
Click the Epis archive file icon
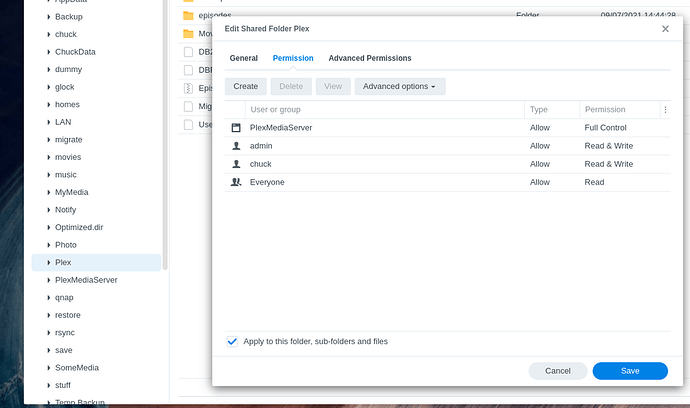(188, 88)
